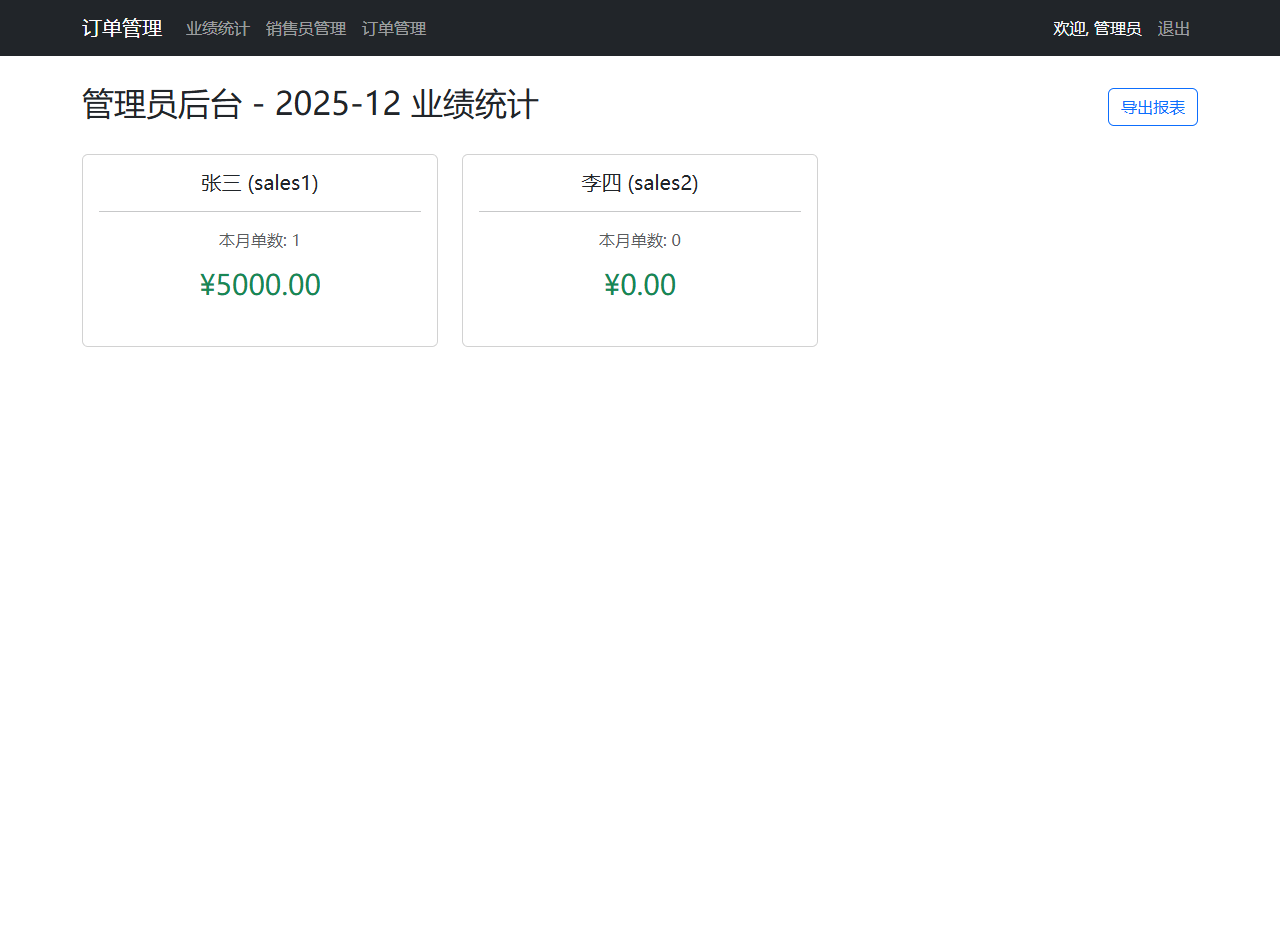Click the 欢迎, 管理员 greeting text

pos(1096,29)
